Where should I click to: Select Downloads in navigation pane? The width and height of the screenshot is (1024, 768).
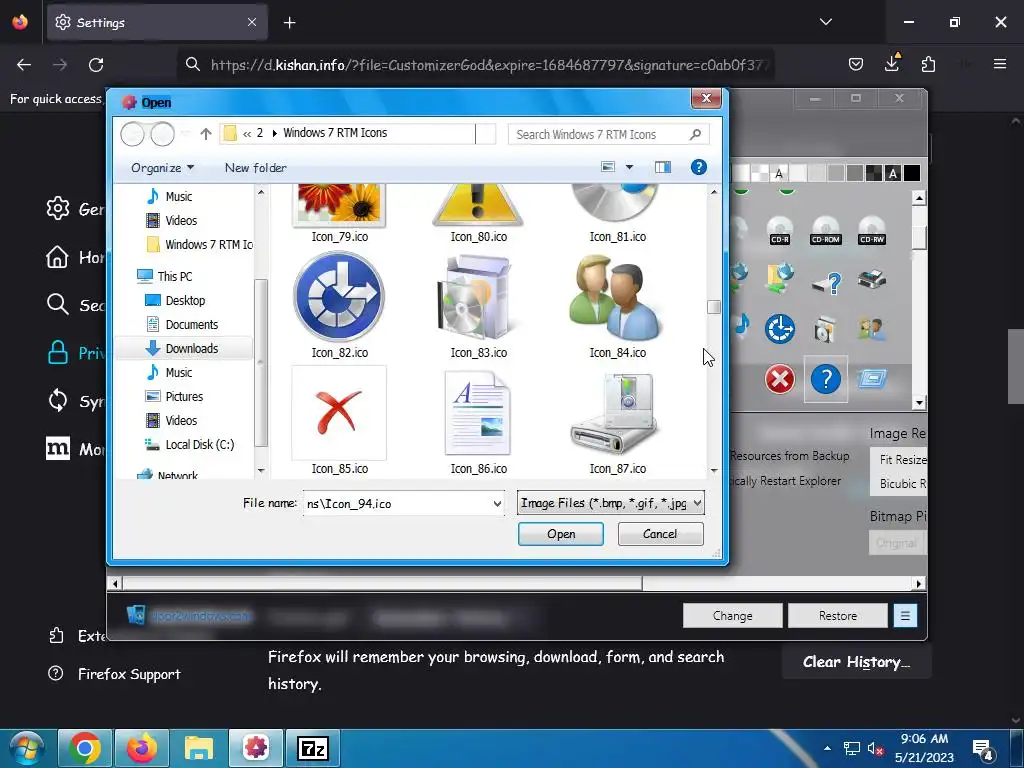(183, 348)
